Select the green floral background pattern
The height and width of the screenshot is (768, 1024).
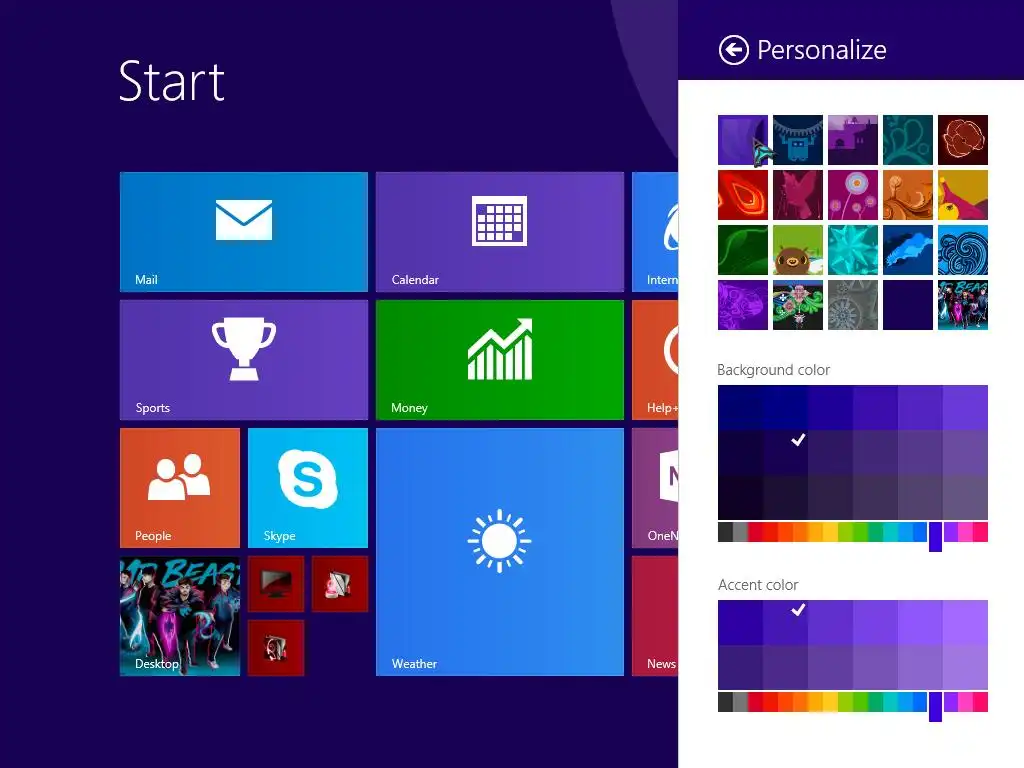(797, 305)
